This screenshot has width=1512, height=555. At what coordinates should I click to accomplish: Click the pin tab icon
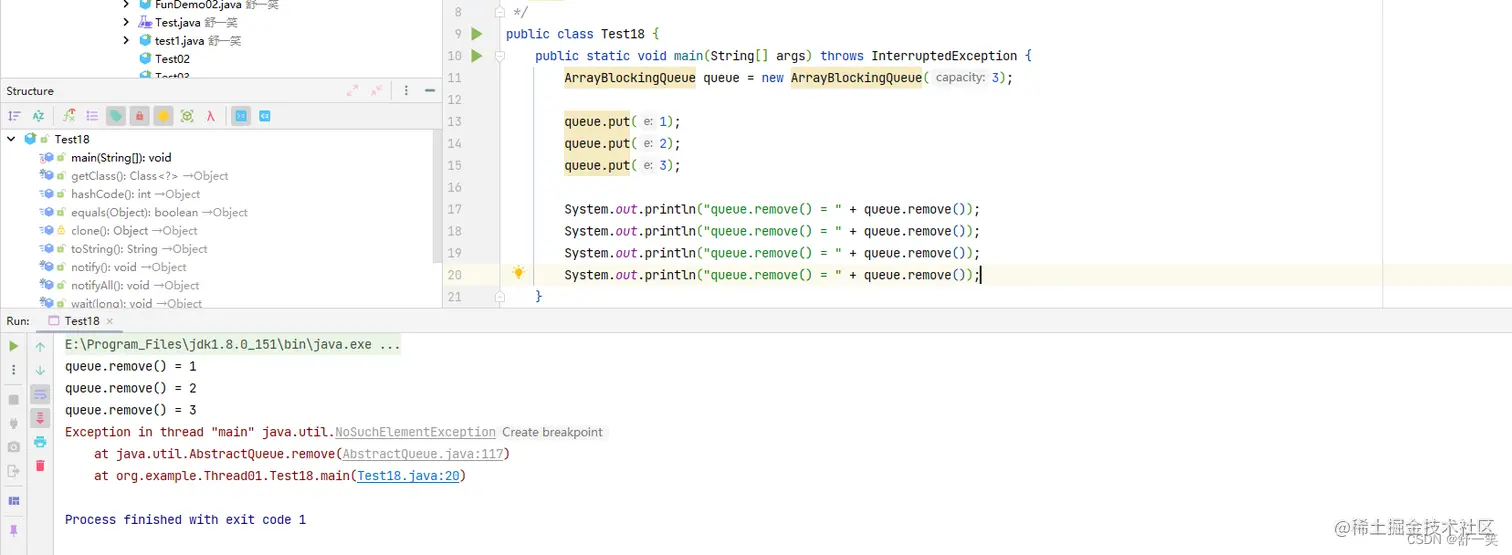point(14,530)
